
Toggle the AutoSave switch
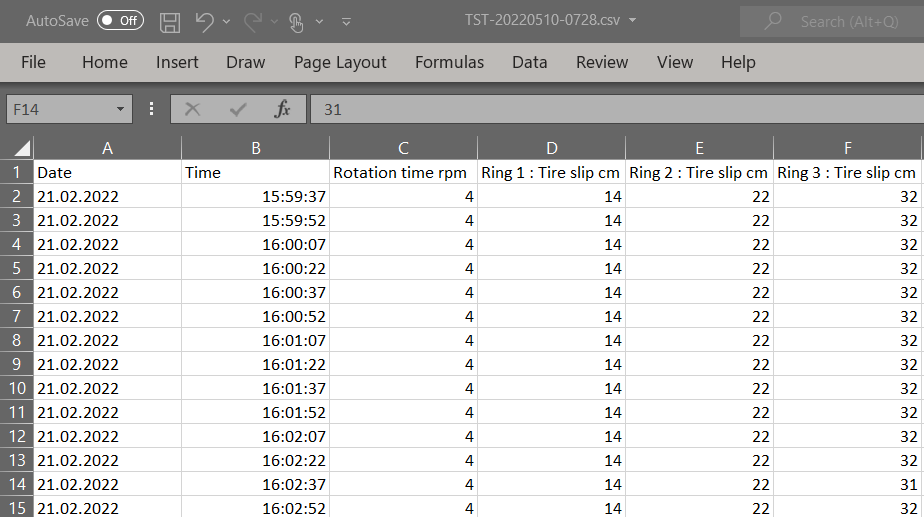point(120,21)
